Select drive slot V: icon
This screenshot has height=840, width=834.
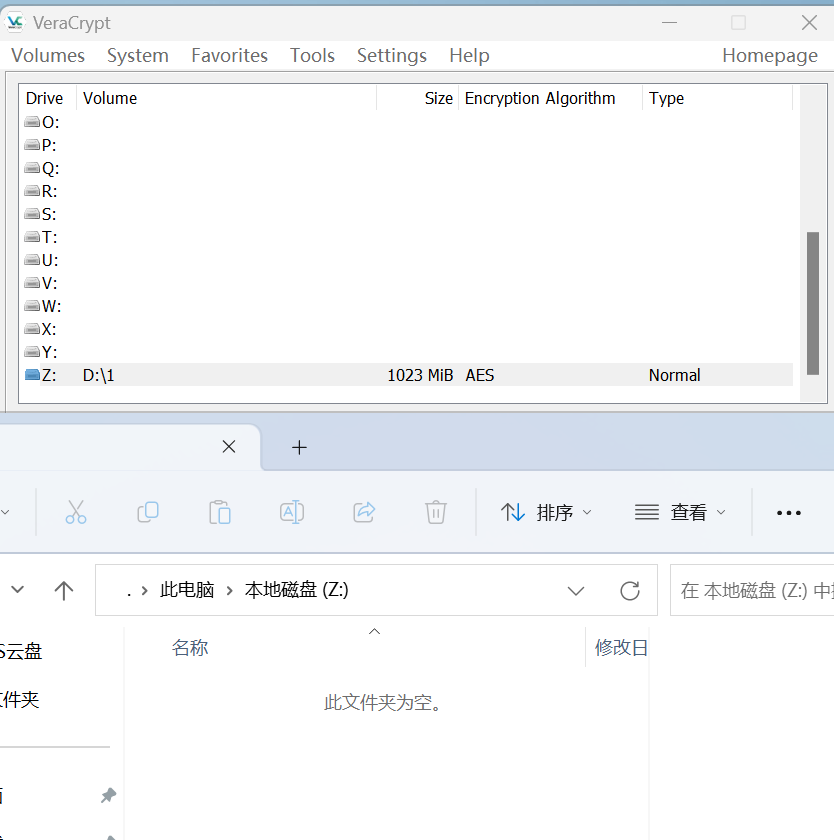point(32,283)
